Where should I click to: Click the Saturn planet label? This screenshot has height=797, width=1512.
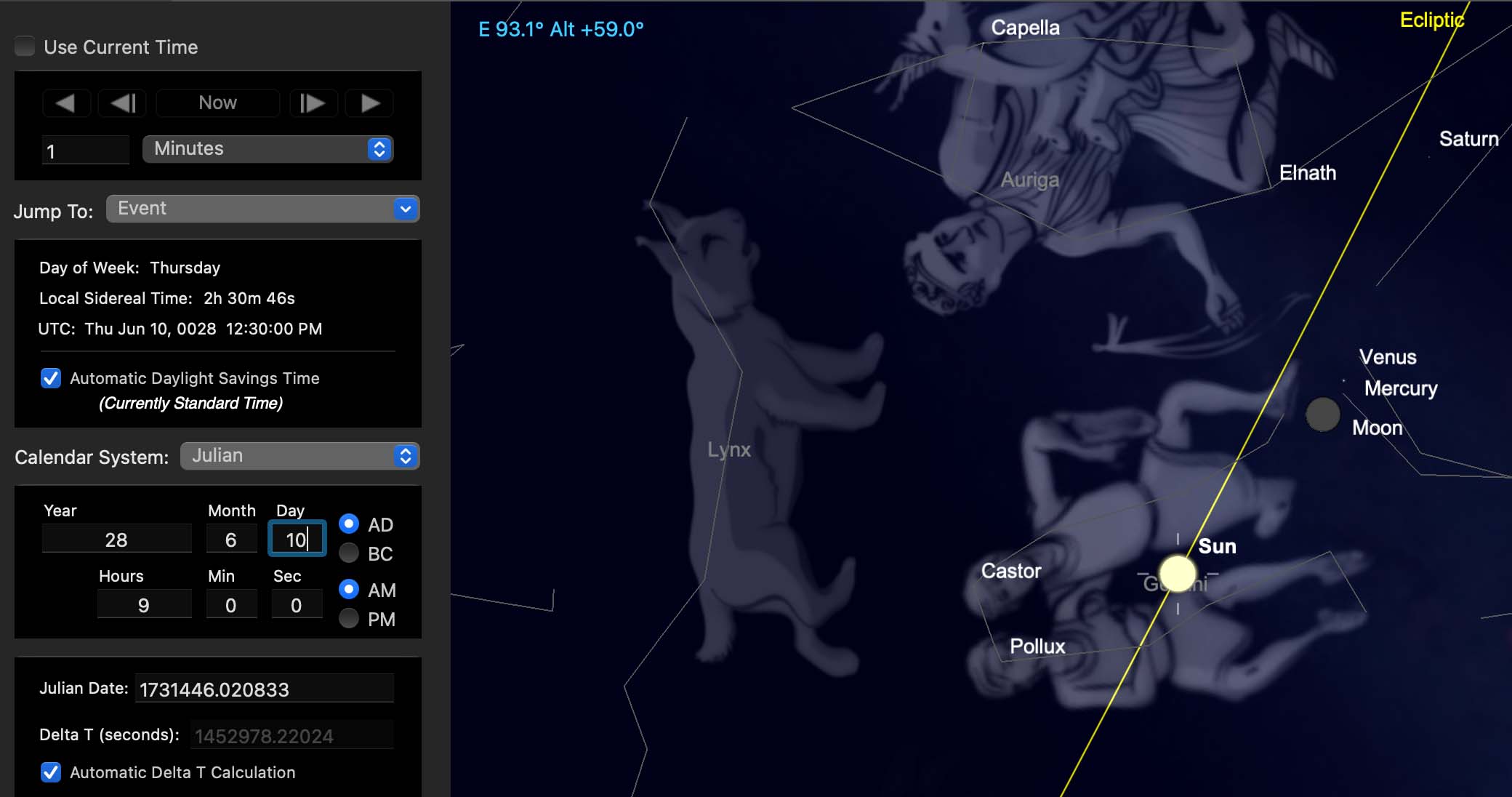pos(1468,139)
